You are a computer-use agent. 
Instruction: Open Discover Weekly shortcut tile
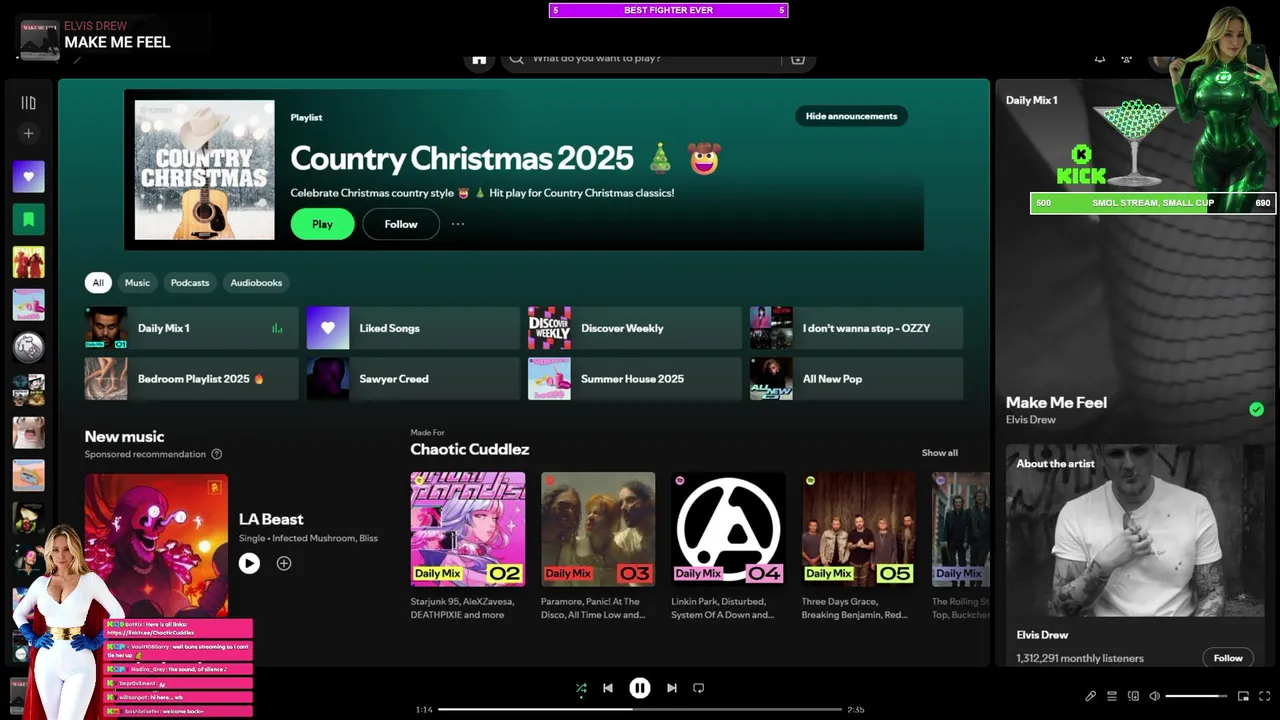pos(635,328)
